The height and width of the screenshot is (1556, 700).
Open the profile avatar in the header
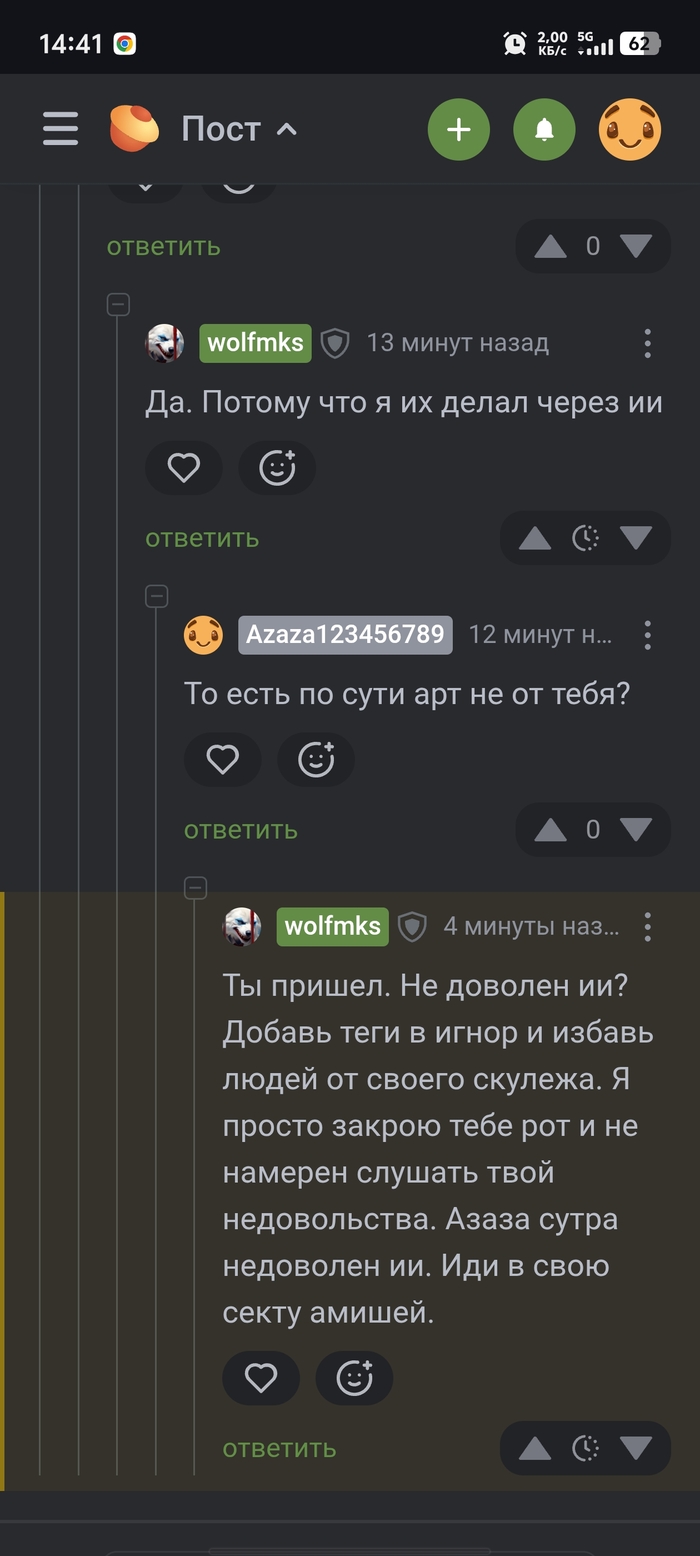(x=630, y=129)
